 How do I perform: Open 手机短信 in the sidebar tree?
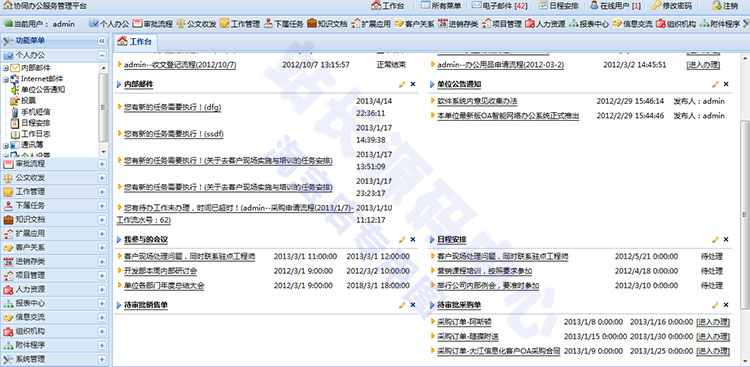tap(36, 111)
